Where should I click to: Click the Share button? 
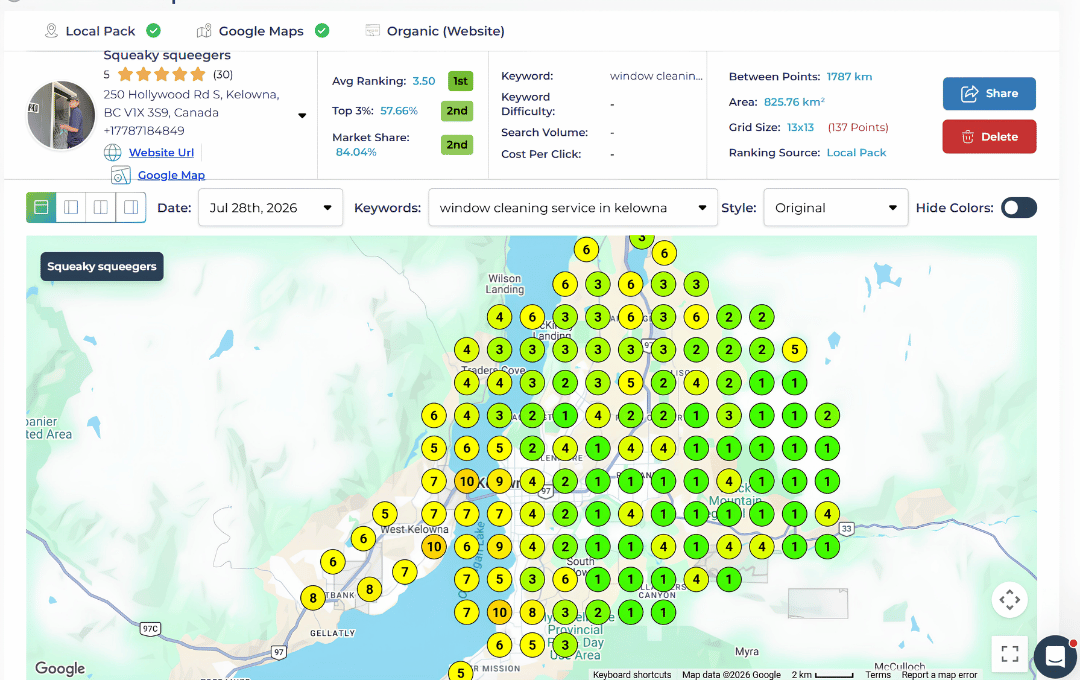pos(989,93)
